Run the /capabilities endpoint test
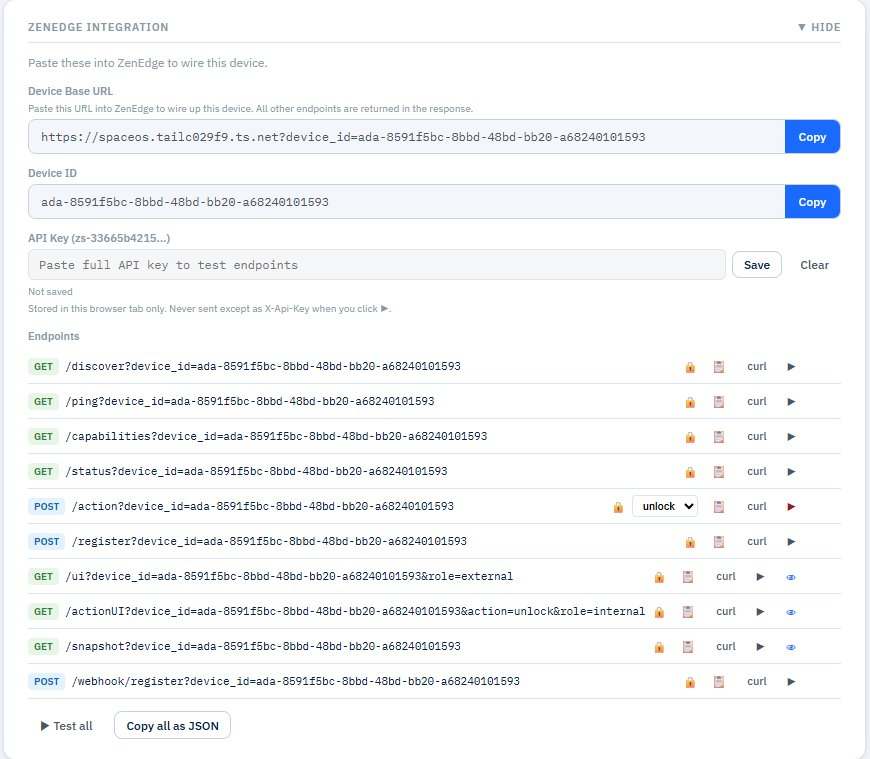This screenshot has width=870, height=759. pos(791,437)
